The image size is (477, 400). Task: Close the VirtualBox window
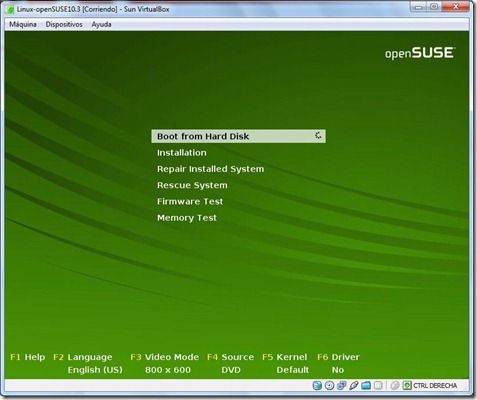[x=456, y=7]
